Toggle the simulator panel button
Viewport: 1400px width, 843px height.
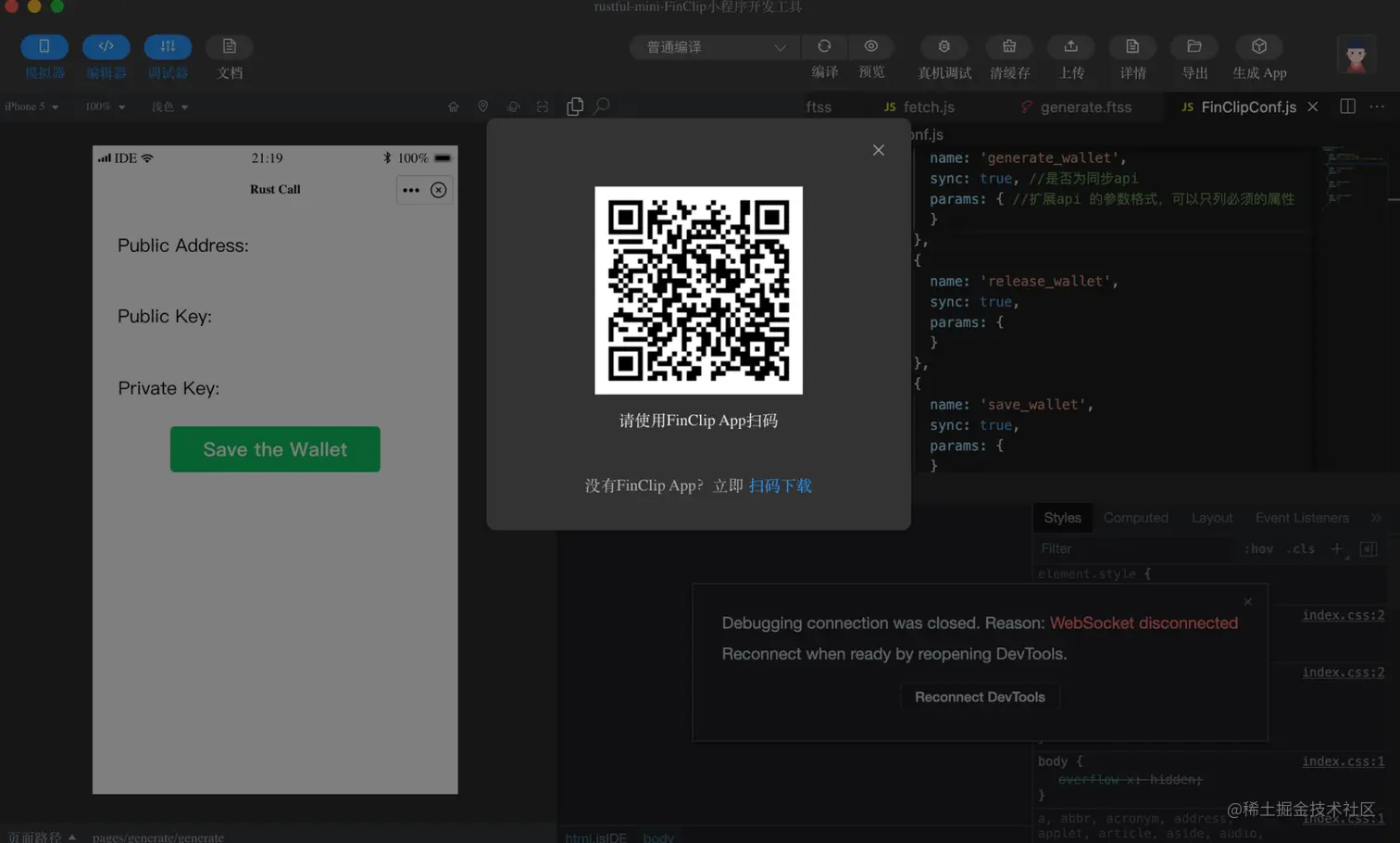tap(44, 46)
